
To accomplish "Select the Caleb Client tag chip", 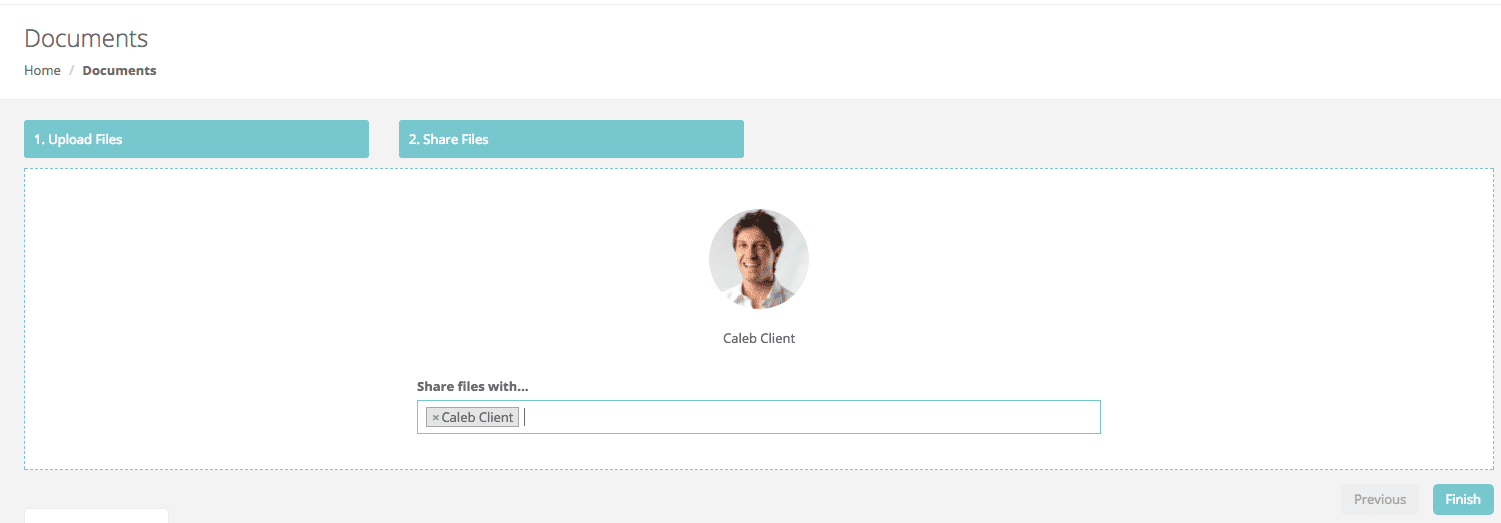I will click(x=472, y=417).
